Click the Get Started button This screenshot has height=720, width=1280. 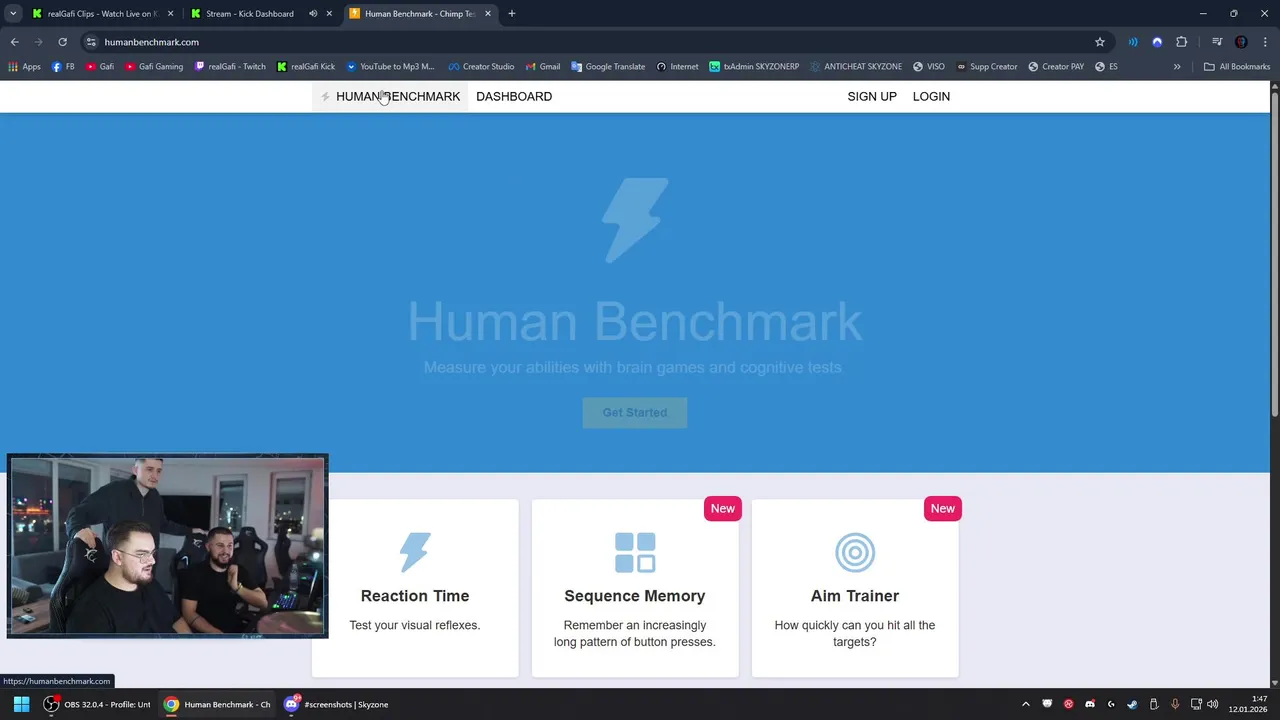pyautogui.click(x=635, y=413)
